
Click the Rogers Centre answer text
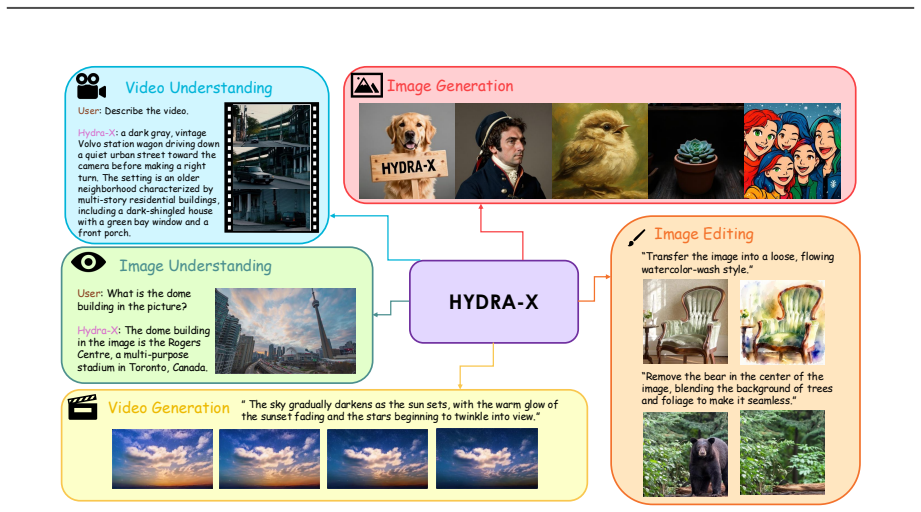143,349
